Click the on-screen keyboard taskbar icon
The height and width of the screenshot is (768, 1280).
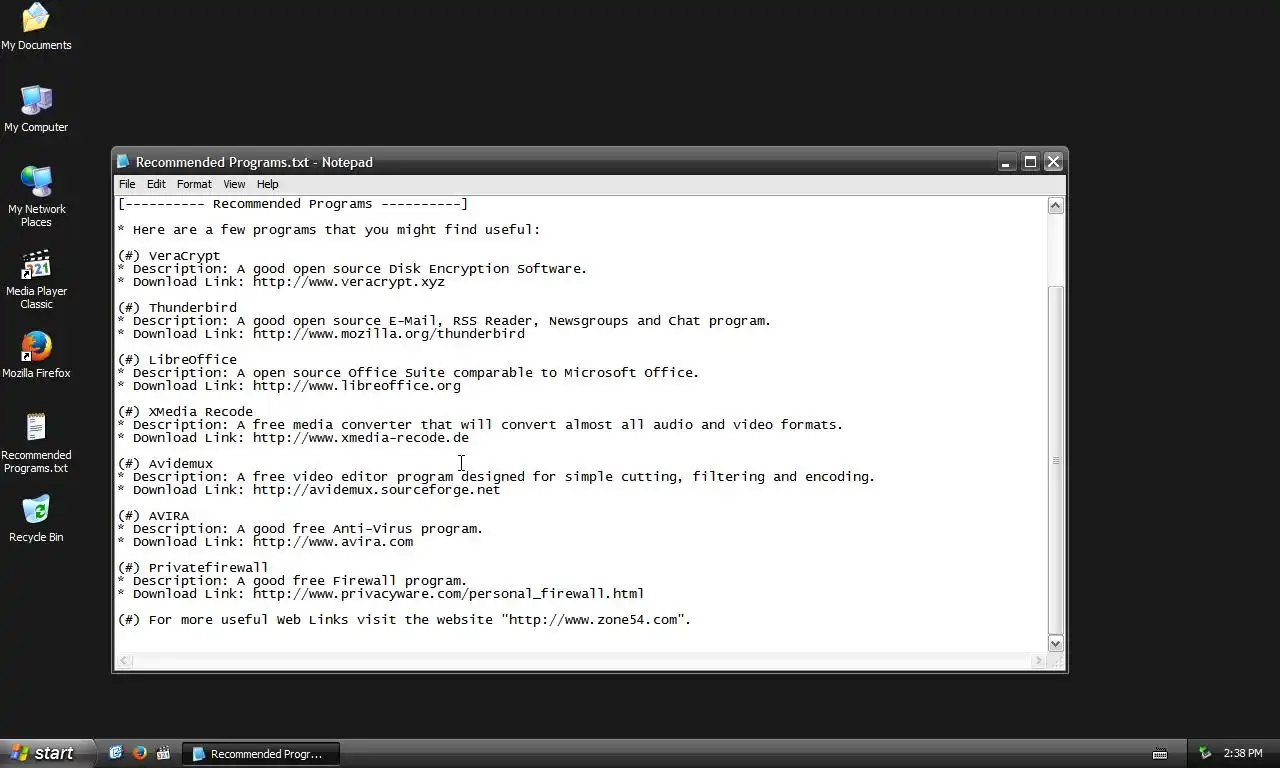point(1160,754)
